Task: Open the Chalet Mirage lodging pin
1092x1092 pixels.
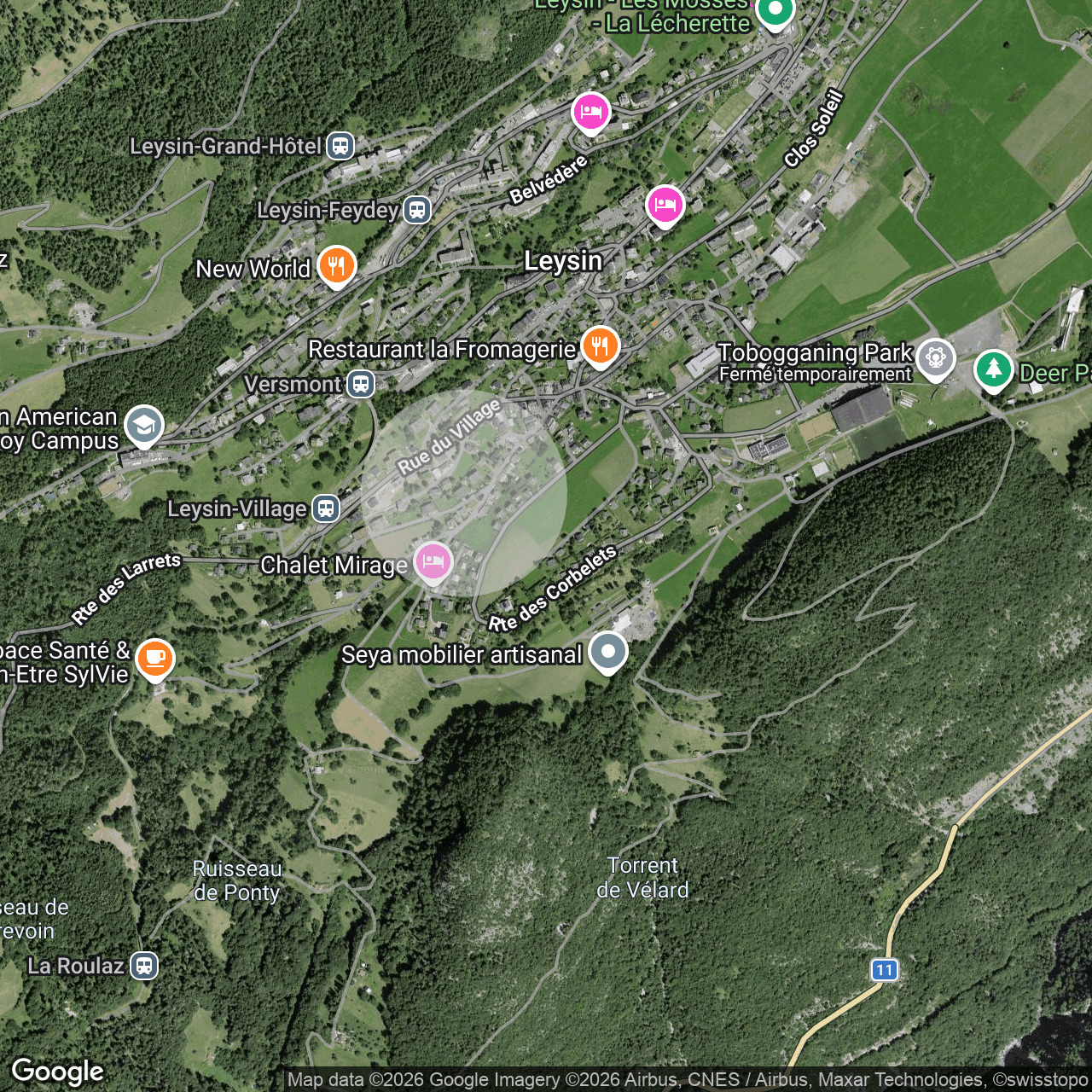Action: pyautogui.click(x=433, y=561)
